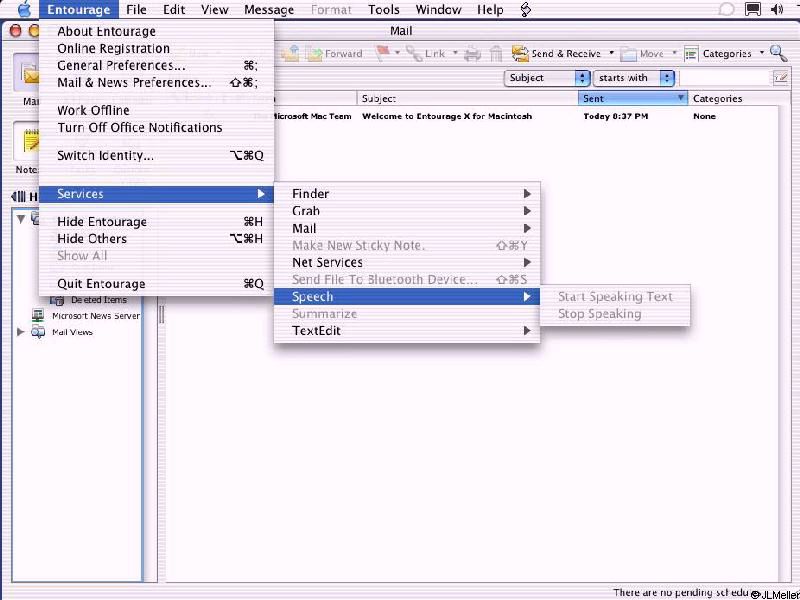Sort by the Subject column header
Image resolution: width=800 pixels, height=600 pixels.
pyautogui.click(x=467, y=98)
